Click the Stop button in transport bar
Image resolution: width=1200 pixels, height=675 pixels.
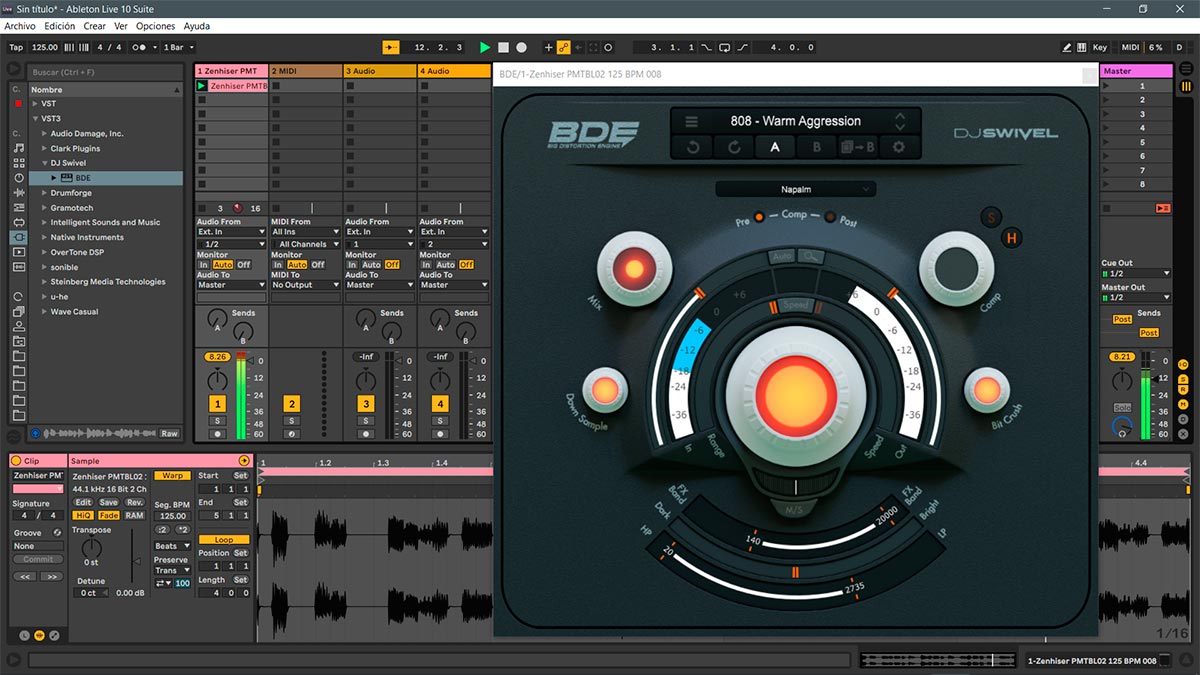504,47
